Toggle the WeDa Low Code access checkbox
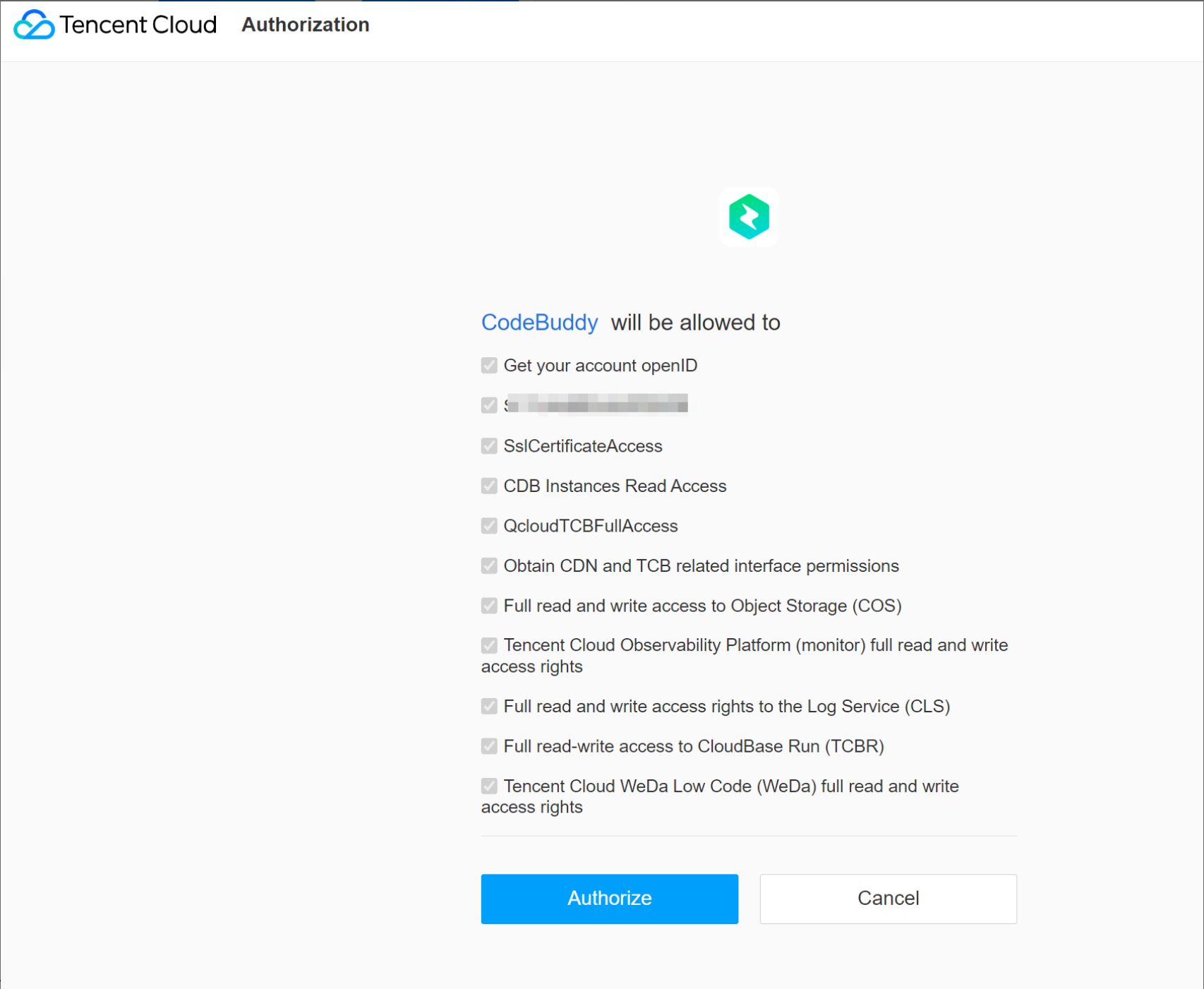 pyautogui.click(x=488, y=786)
